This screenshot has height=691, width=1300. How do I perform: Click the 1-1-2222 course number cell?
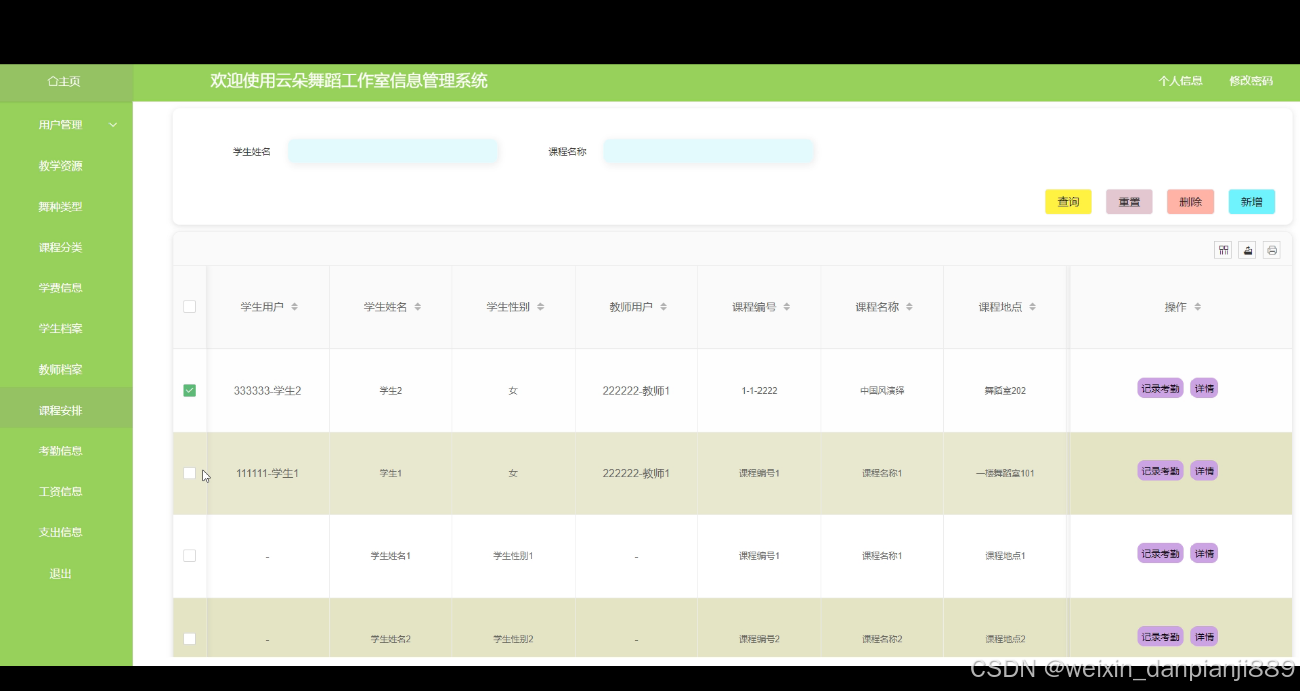click(x=759, y=391)
